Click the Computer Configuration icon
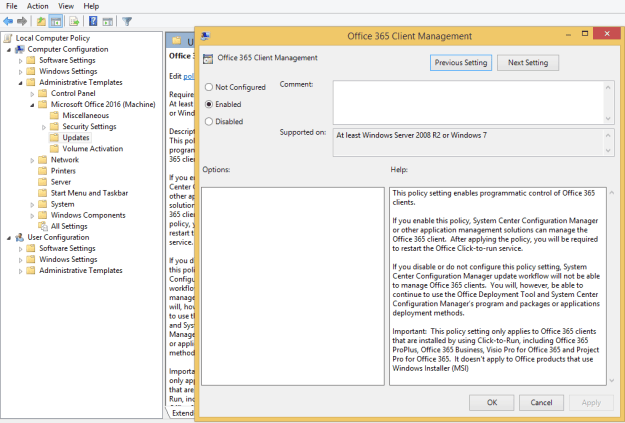This screenshot has width=625, height=423. 20,49
